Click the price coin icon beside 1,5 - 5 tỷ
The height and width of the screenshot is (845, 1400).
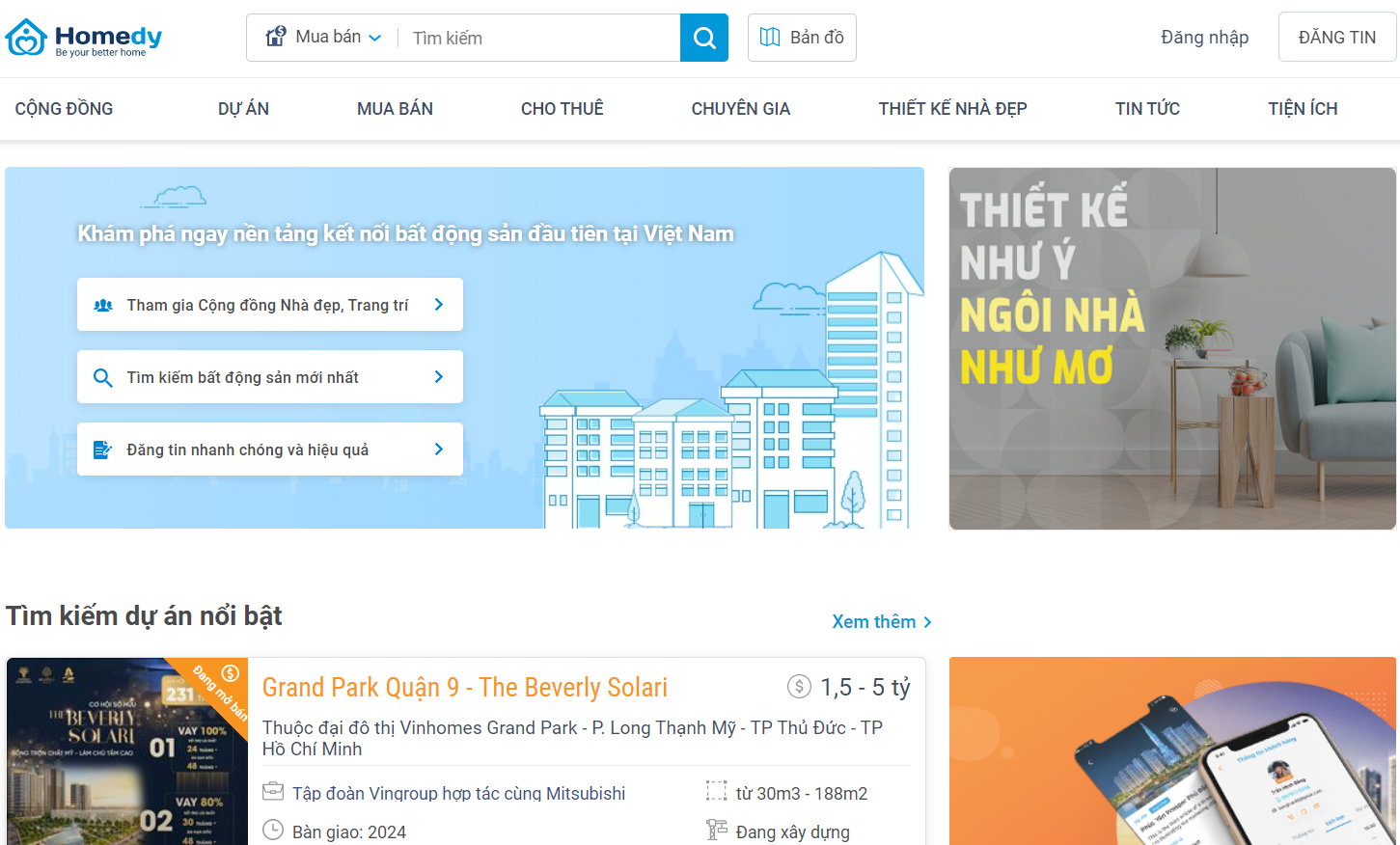click(799, 687)
